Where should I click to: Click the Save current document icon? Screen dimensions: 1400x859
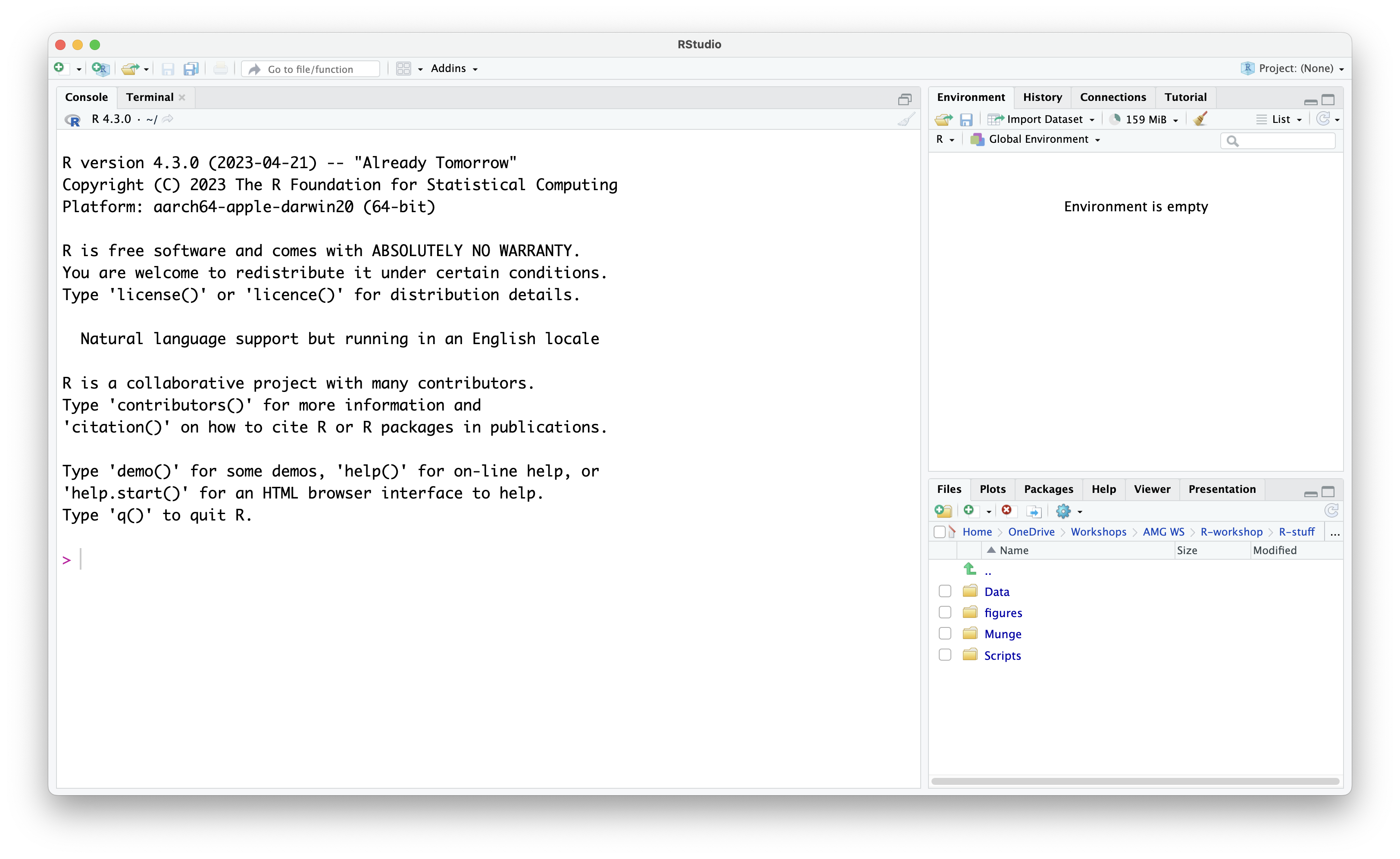pos(168,69)
